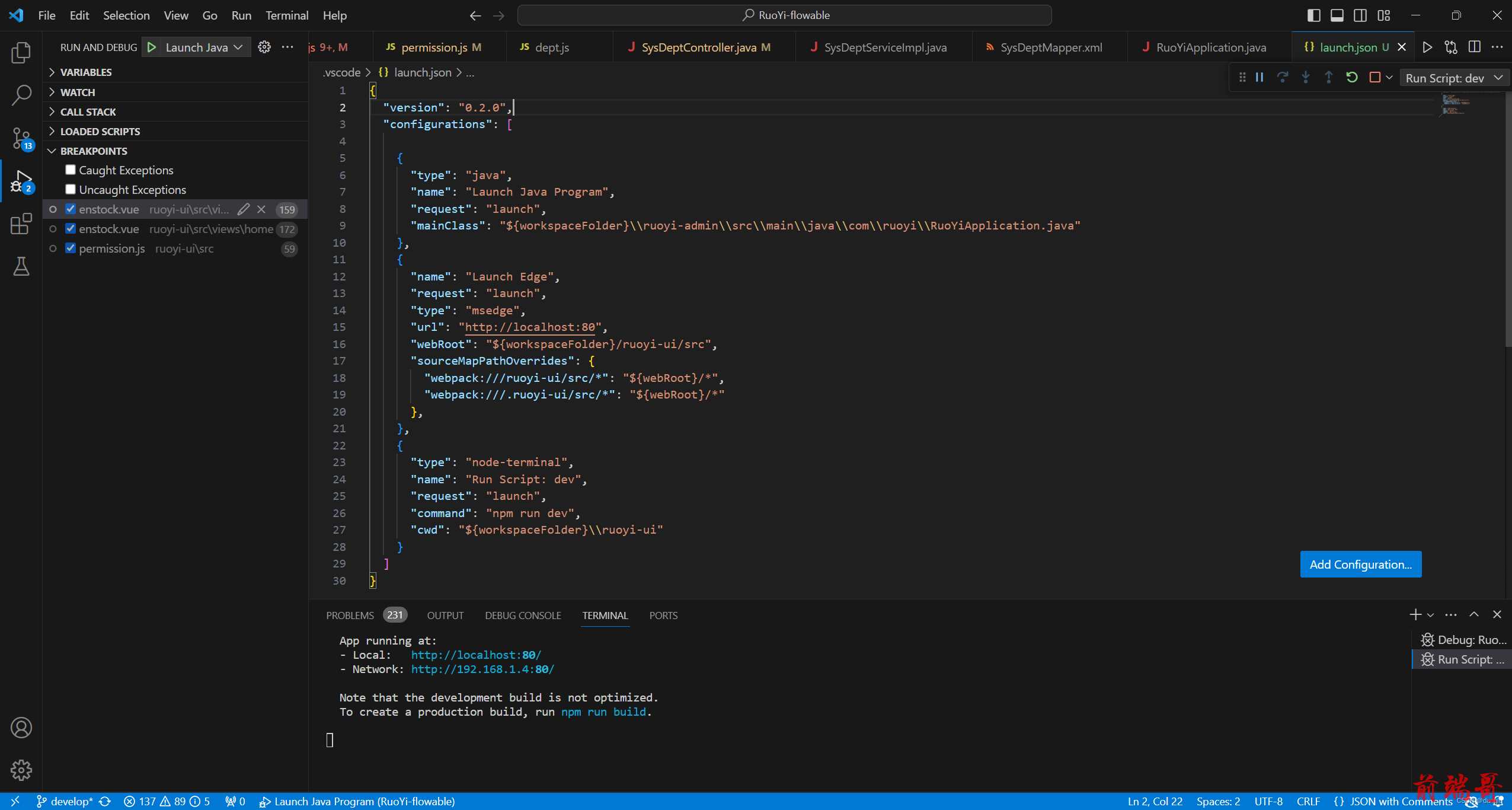The height and width of the screenshot is (810, 1512).
Task: Open errors and warnings count in status bar
Action: (x=167, y=802)
